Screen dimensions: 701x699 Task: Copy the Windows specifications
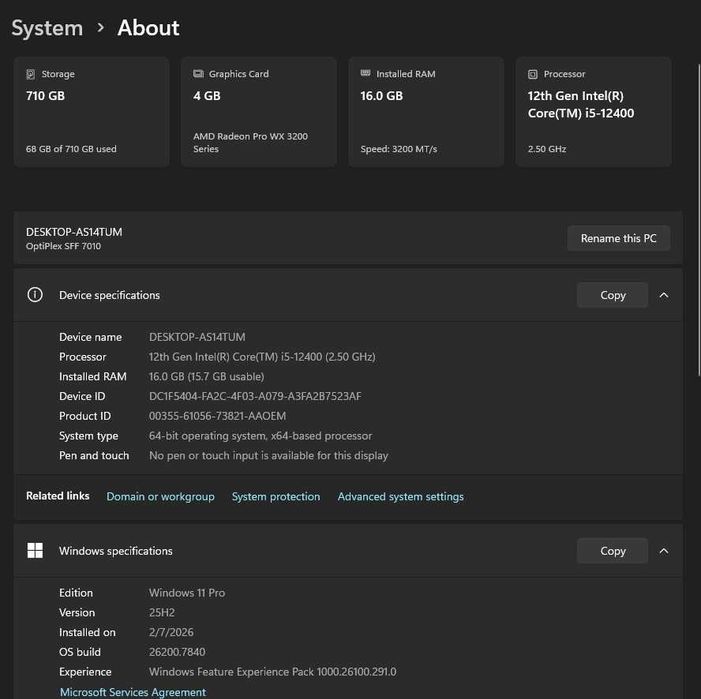coord(612,551)
